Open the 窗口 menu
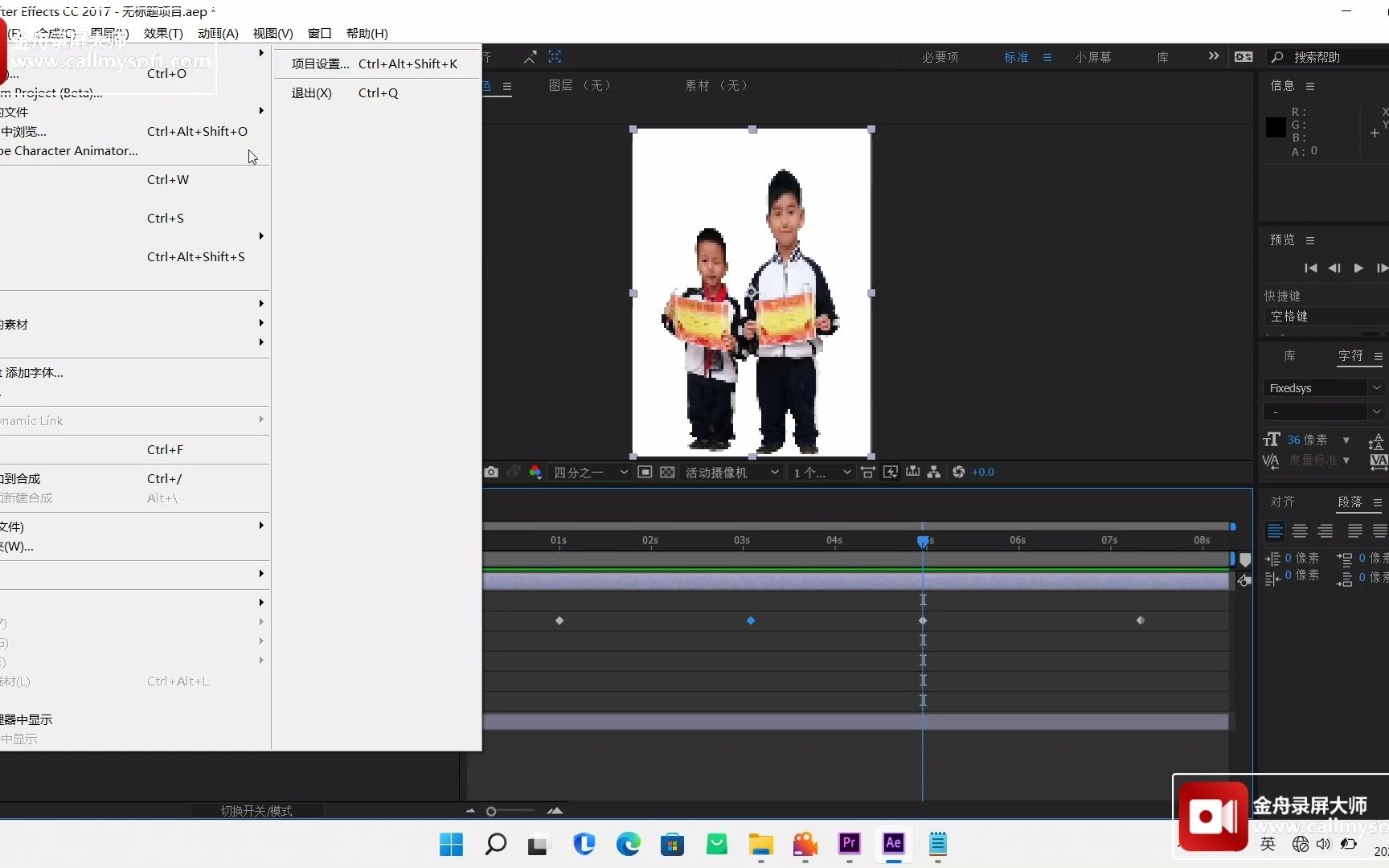Image resolution: width=1389 pixels, height=868 pixels. tap(319, 33)
